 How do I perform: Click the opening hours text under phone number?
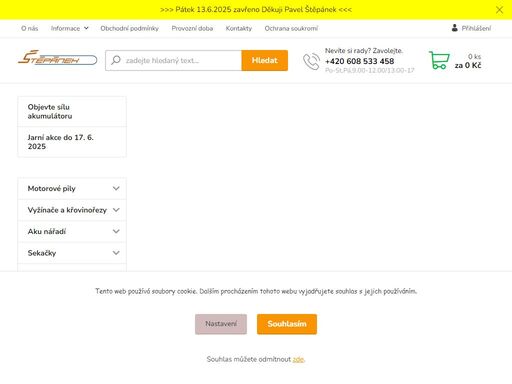(370, 70)
